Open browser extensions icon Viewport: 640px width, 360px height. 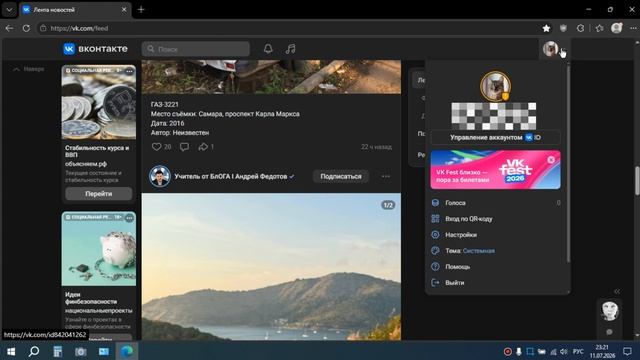point(580,28)
